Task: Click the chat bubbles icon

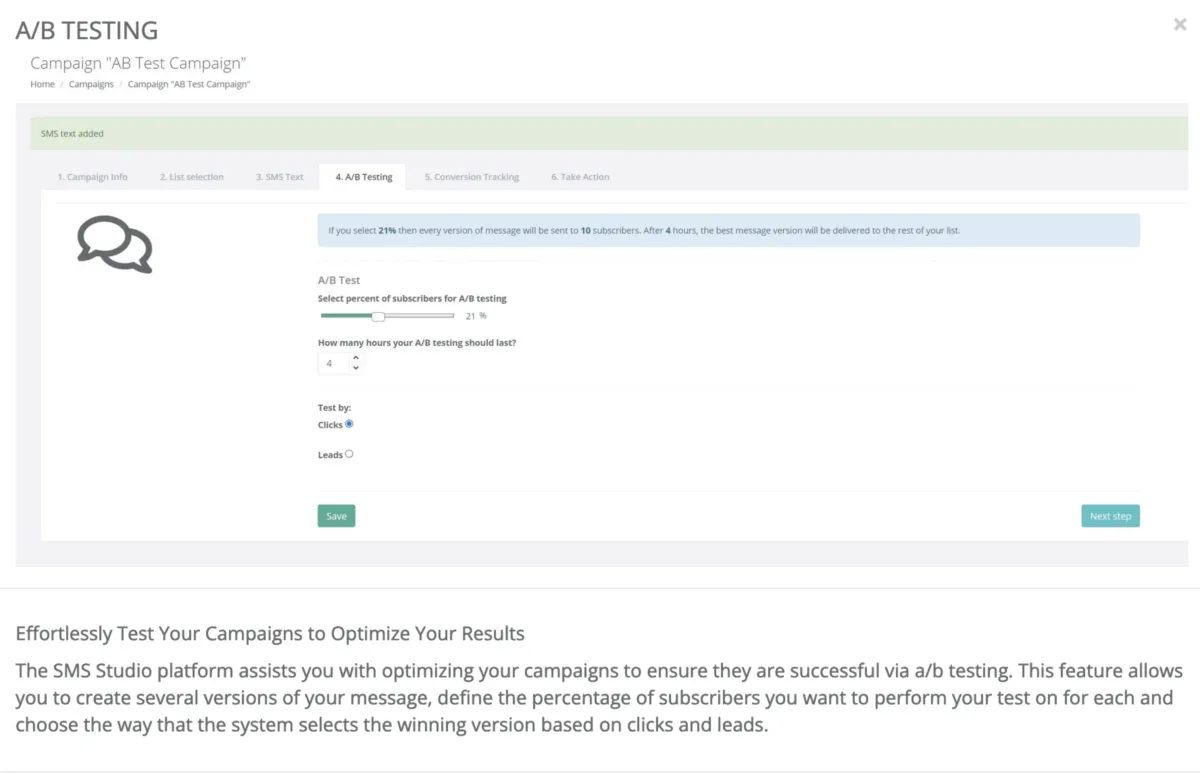Action: click(114, 244)
